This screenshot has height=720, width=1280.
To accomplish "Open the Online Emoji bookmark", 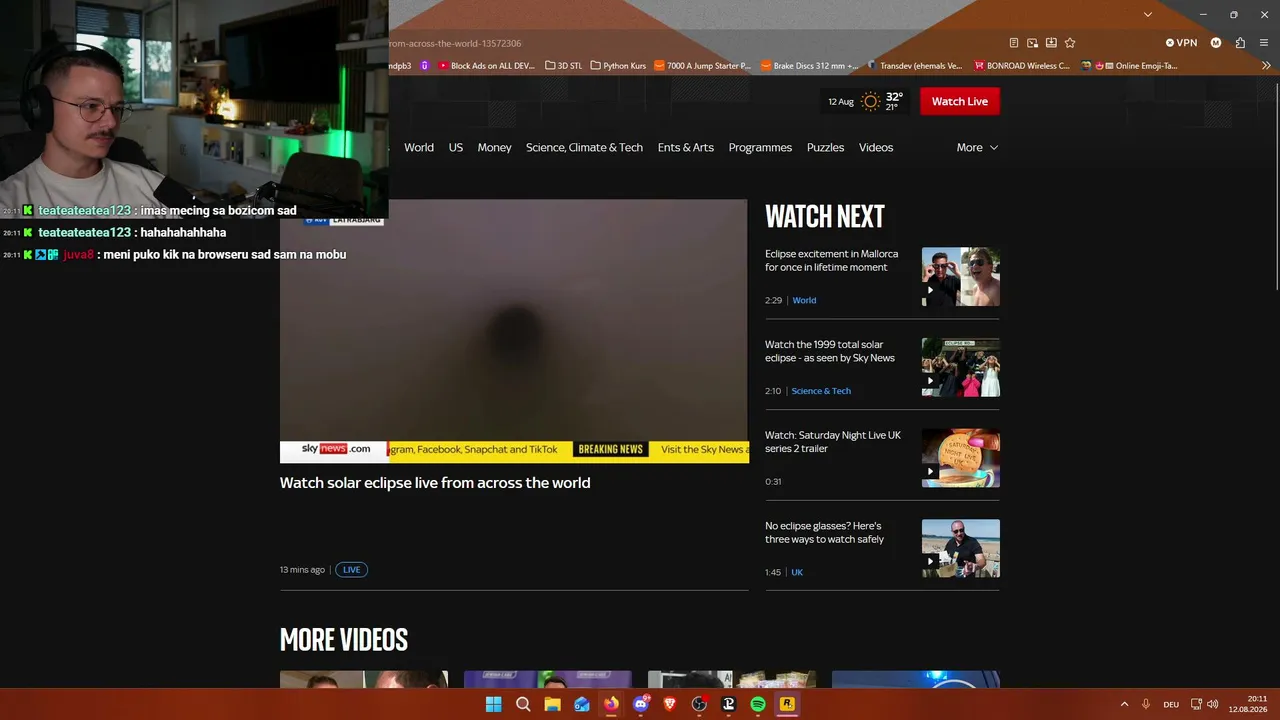I will point(1129,66).
